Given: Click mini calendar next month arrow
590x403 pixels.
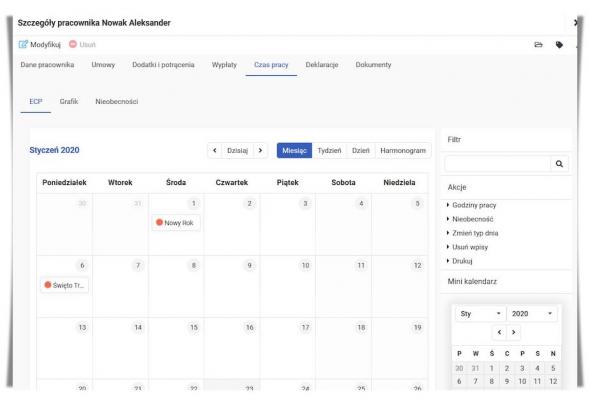Looking at the screenshot, I should click(x=514, y=332).
